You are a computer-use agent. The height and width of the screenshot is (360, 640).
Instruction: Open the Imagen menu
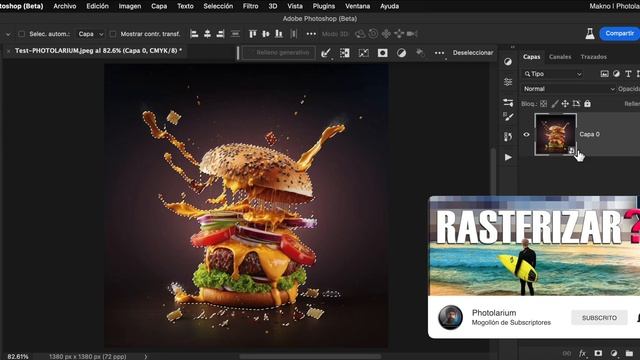(130, 6)
